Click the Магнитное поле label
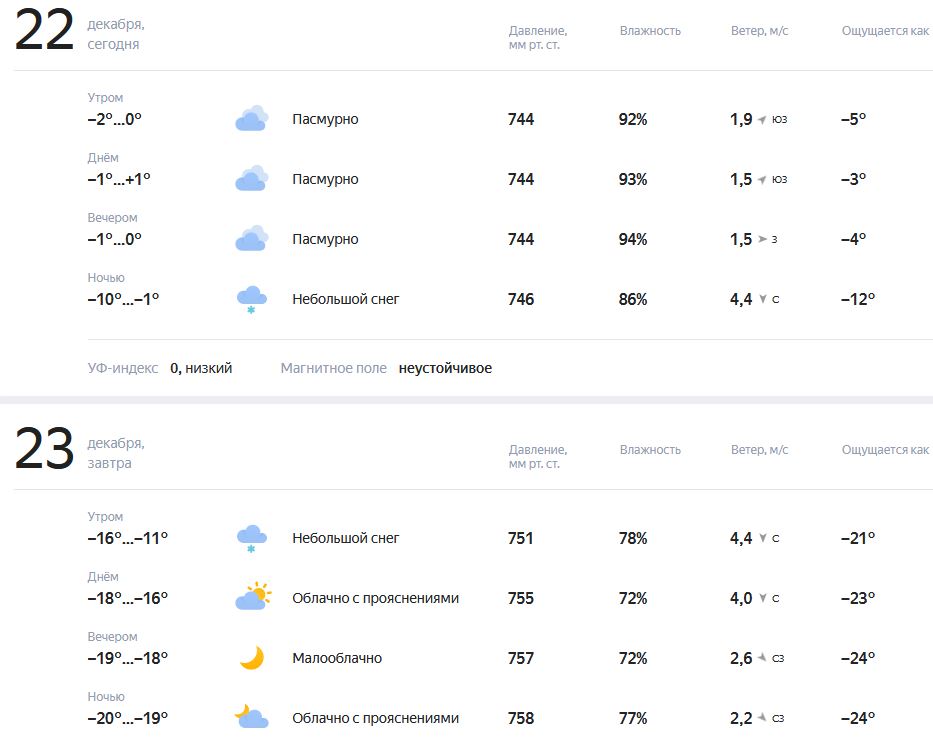Screen dimensions: 933x737 click(333, 368)
